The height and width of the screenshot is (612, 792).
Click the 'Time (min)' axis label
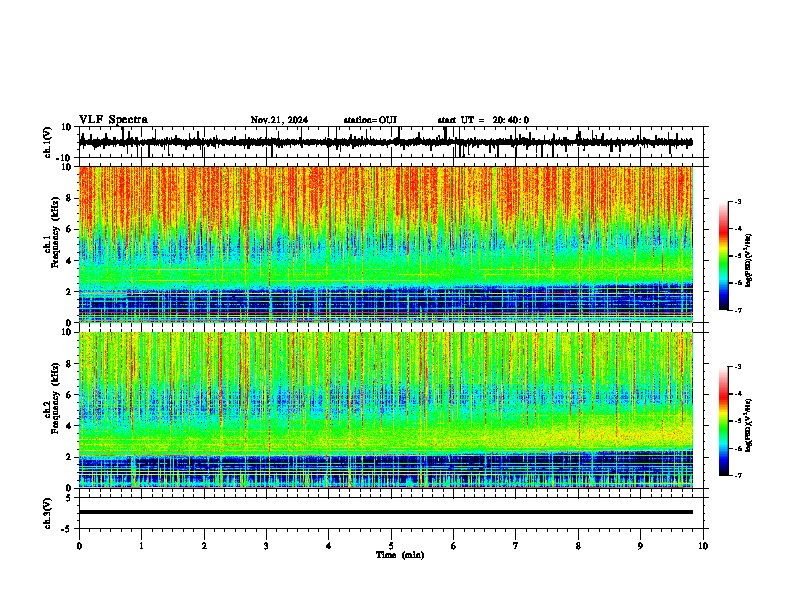(400, 555)
